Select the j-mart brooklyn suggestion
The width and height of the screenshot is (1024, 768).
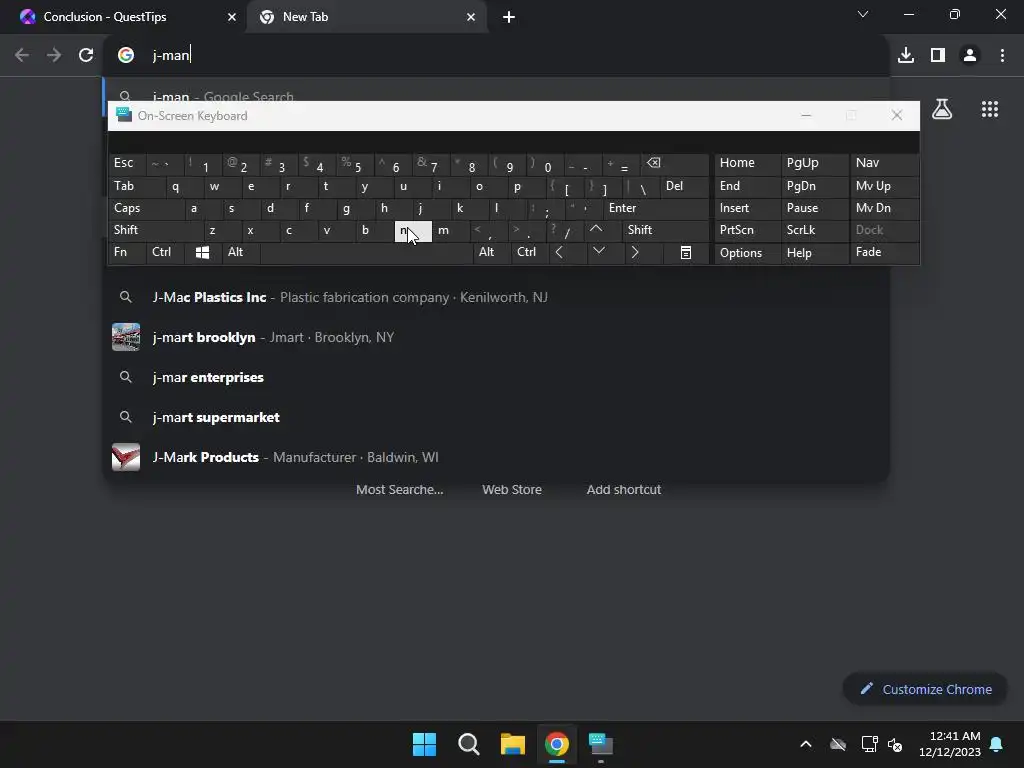click(496, 337)
